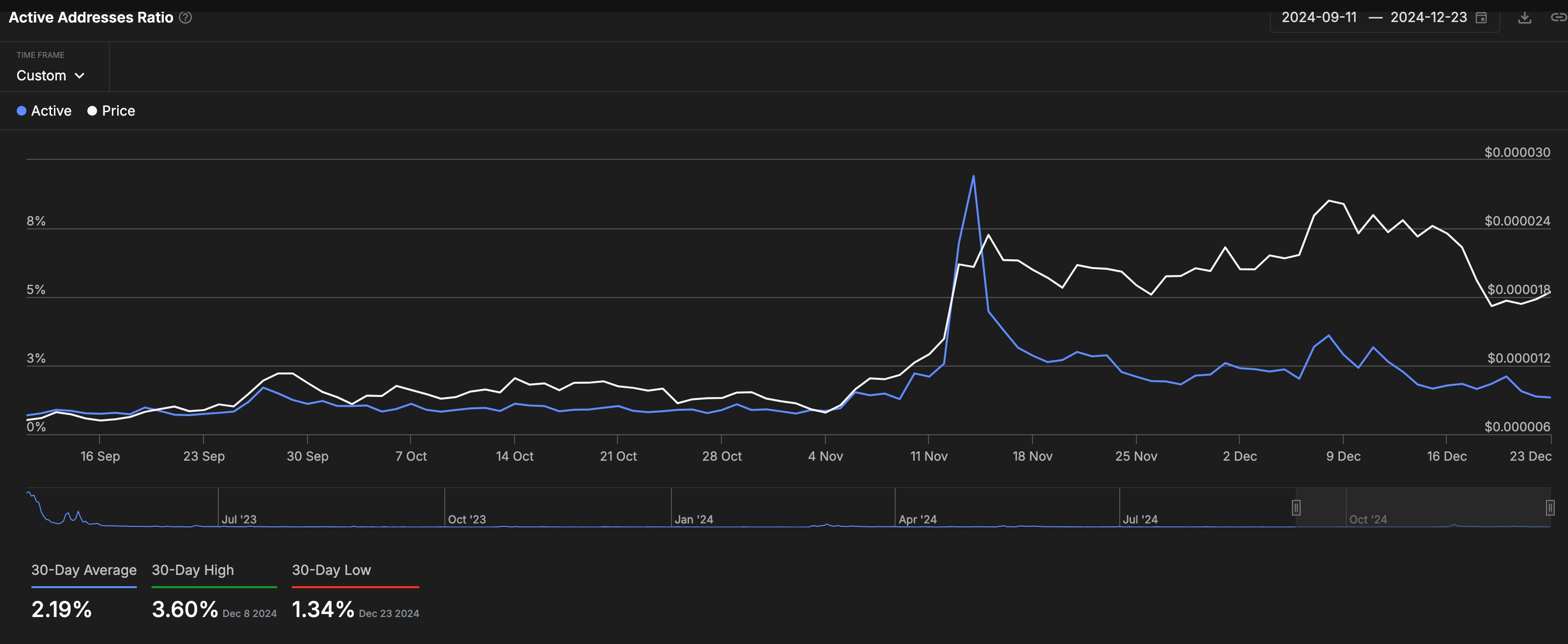The width and height of the screenshot is (1568, 644).
Task: Click the 16 Sep axis label
Action: click(101, 456)
